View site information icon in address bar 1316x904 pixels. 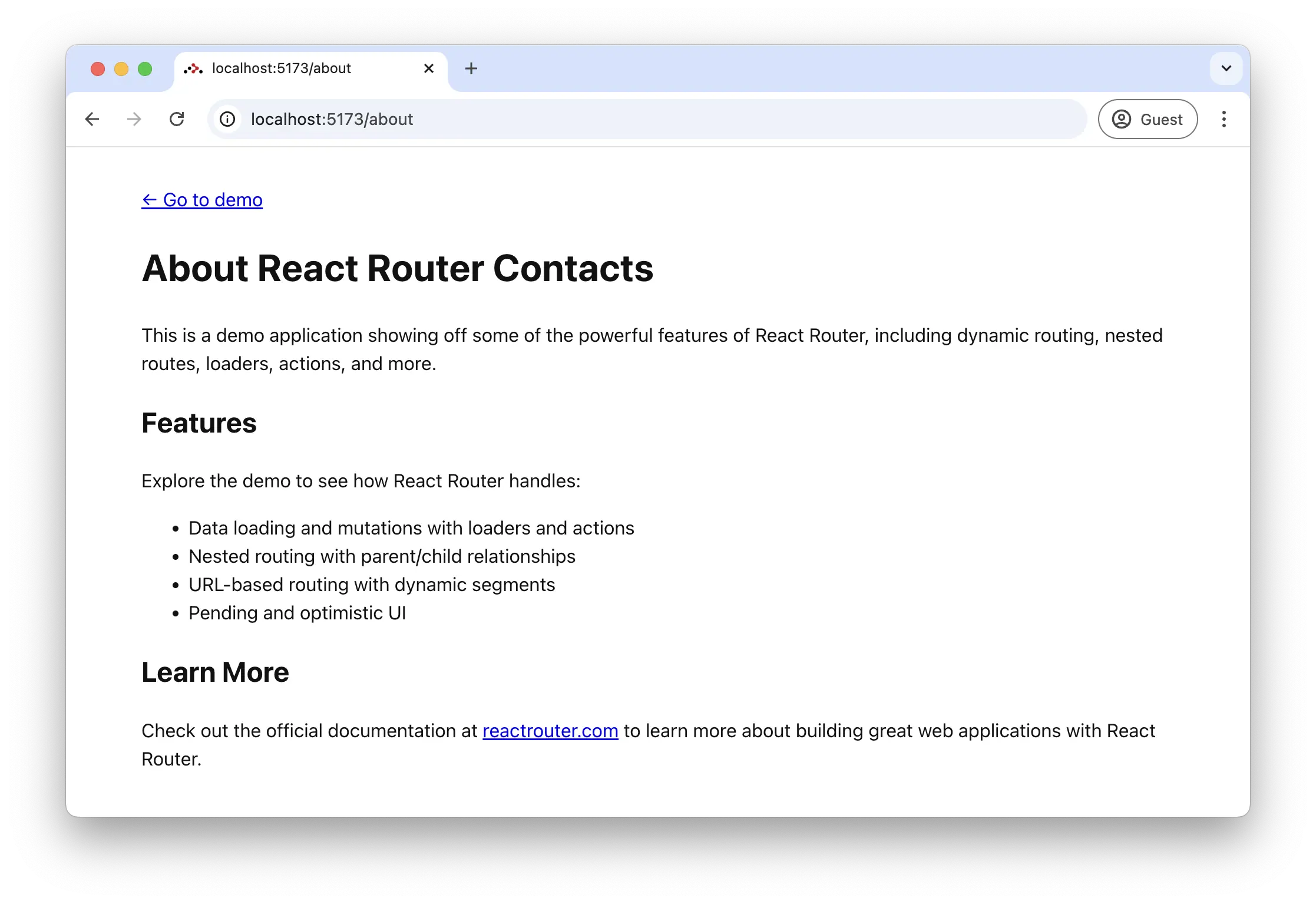pos(227,119)
